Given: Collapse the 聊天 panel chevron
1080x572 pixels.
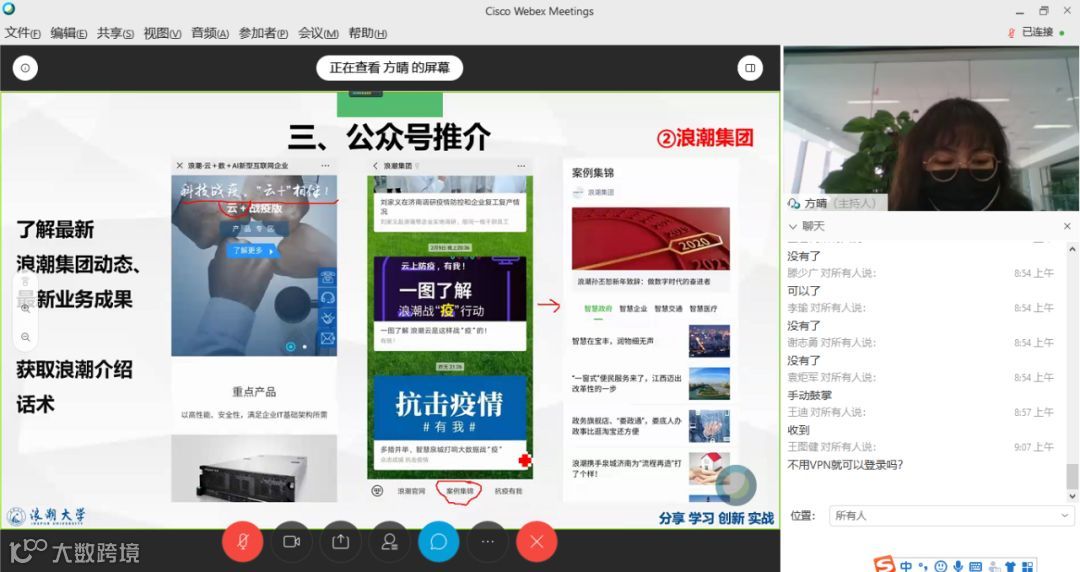Looking at the screenshot, I should click(792, 226).
